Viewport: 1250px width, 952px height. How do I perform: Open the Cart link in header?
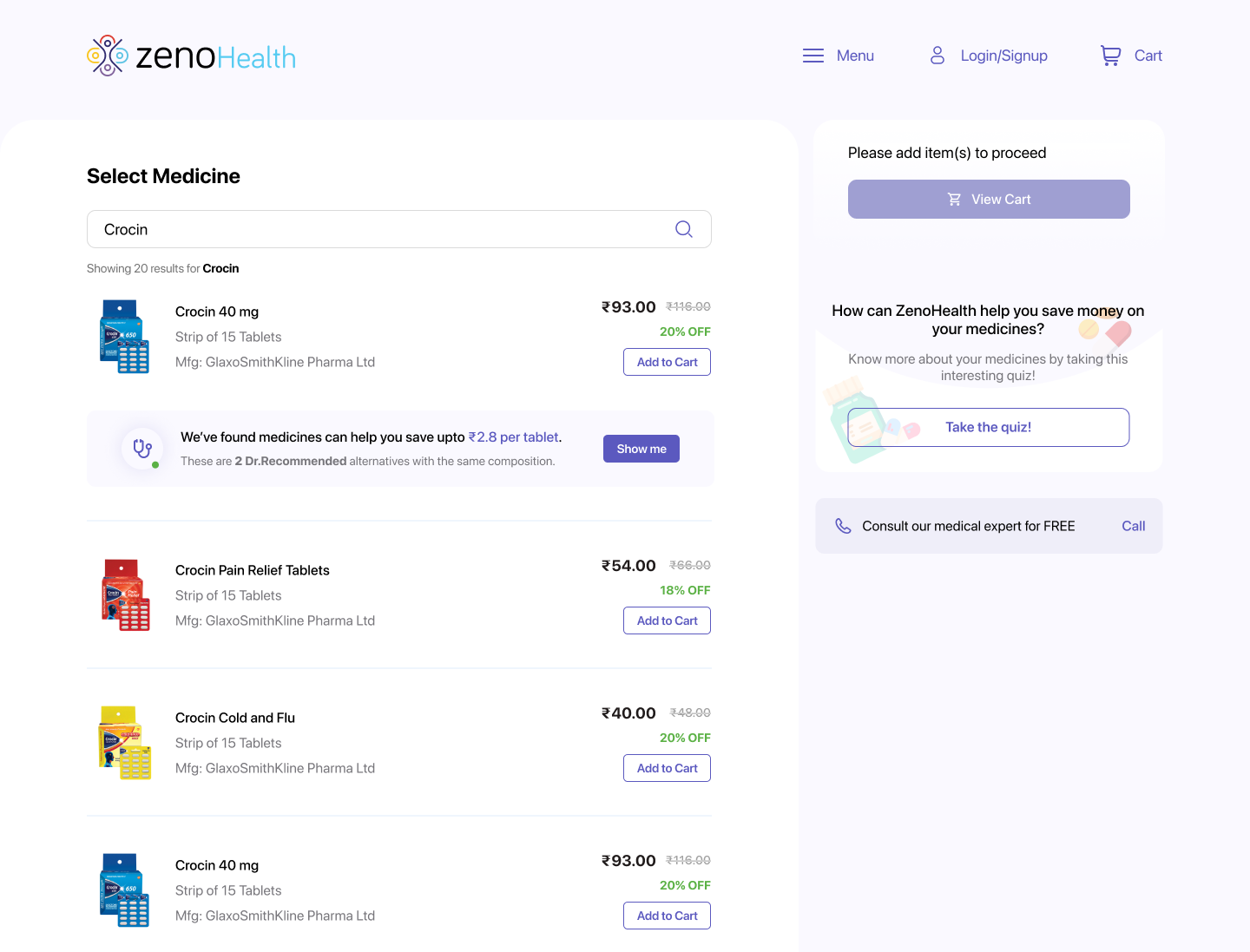click(x=1148, y=56)
